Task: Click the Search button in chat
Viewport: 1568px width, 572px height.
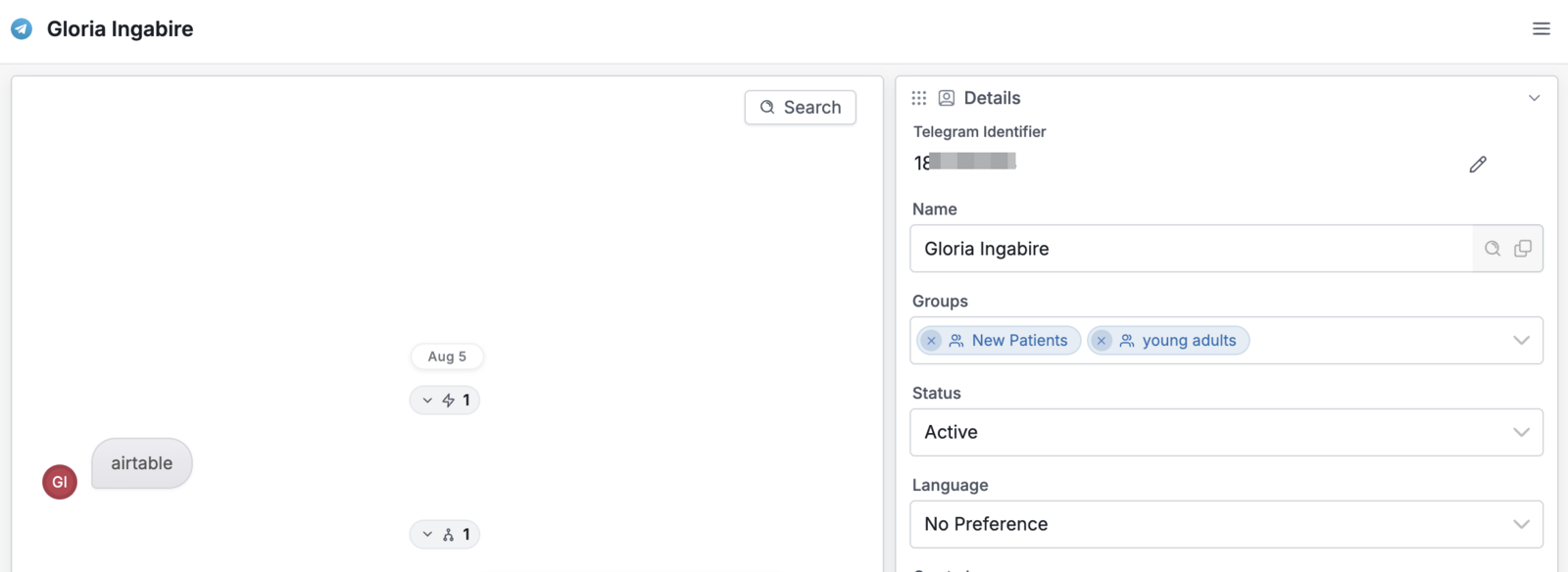Action: click(800, 108)
